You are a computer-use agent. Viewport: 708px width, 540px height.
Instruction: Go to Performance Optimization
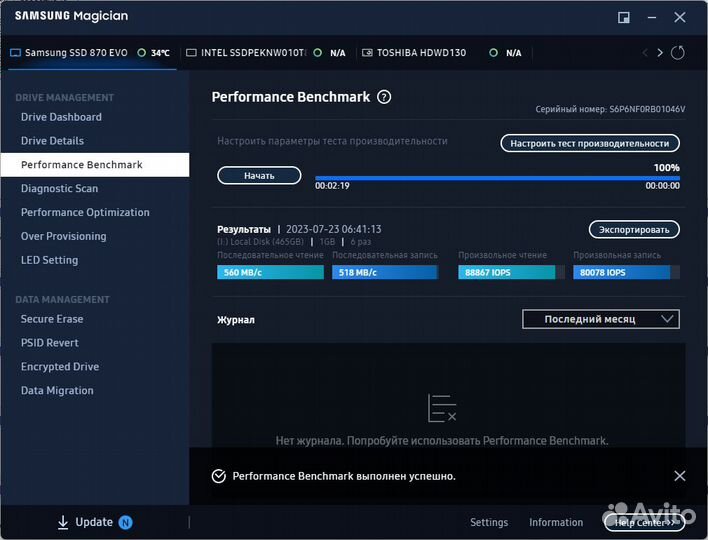tap(85, 212)
